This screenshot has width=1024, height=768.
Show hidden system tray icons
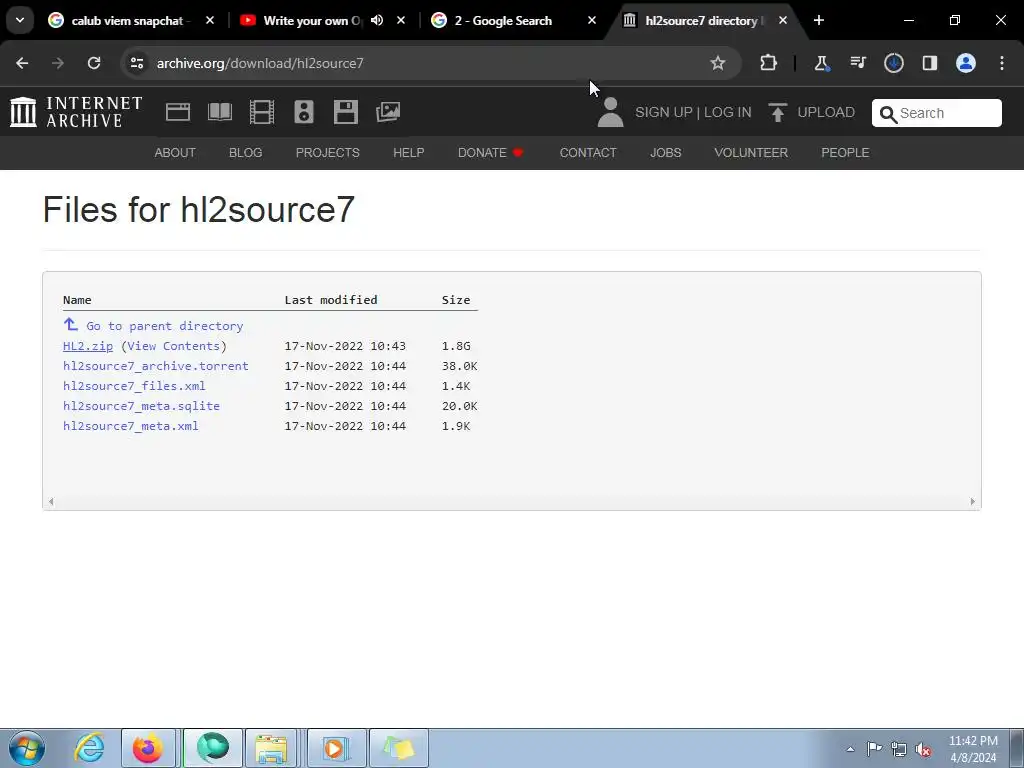tap(850, 749)
